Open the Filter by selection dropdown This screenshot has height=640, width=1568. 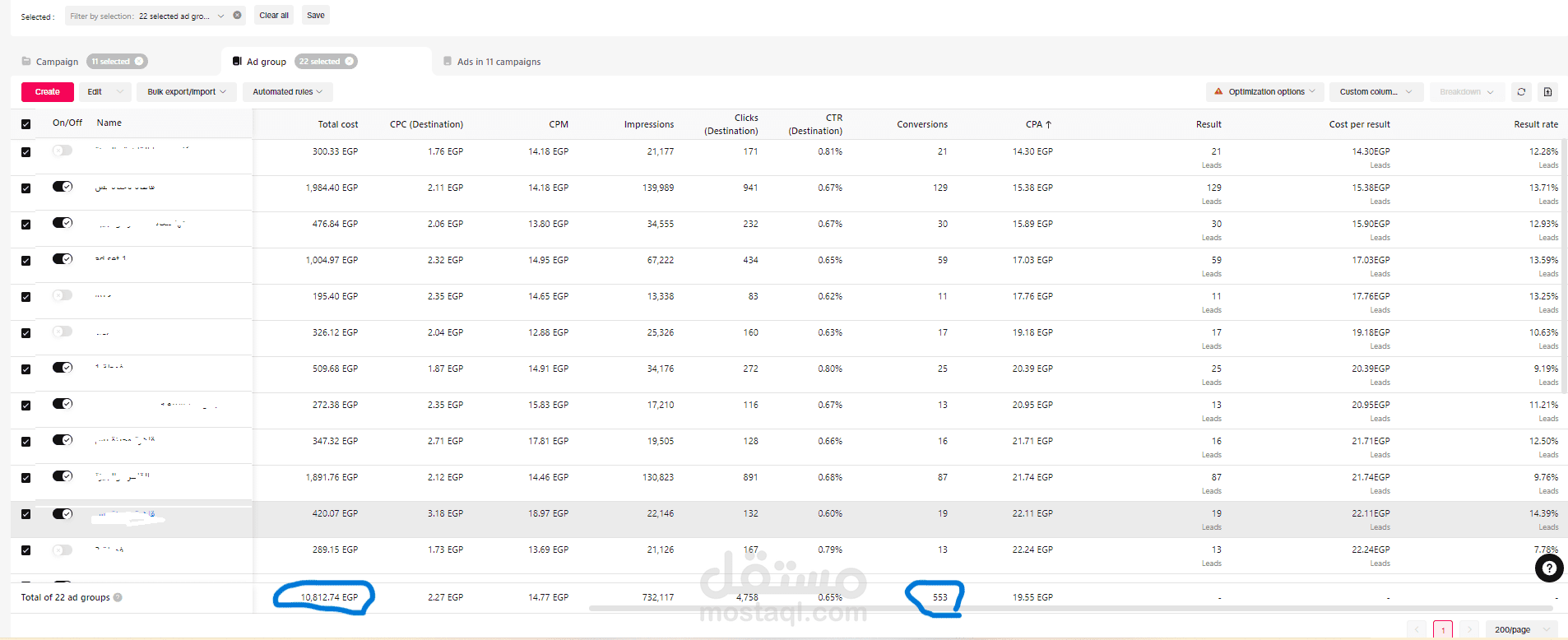pos(155,16)
